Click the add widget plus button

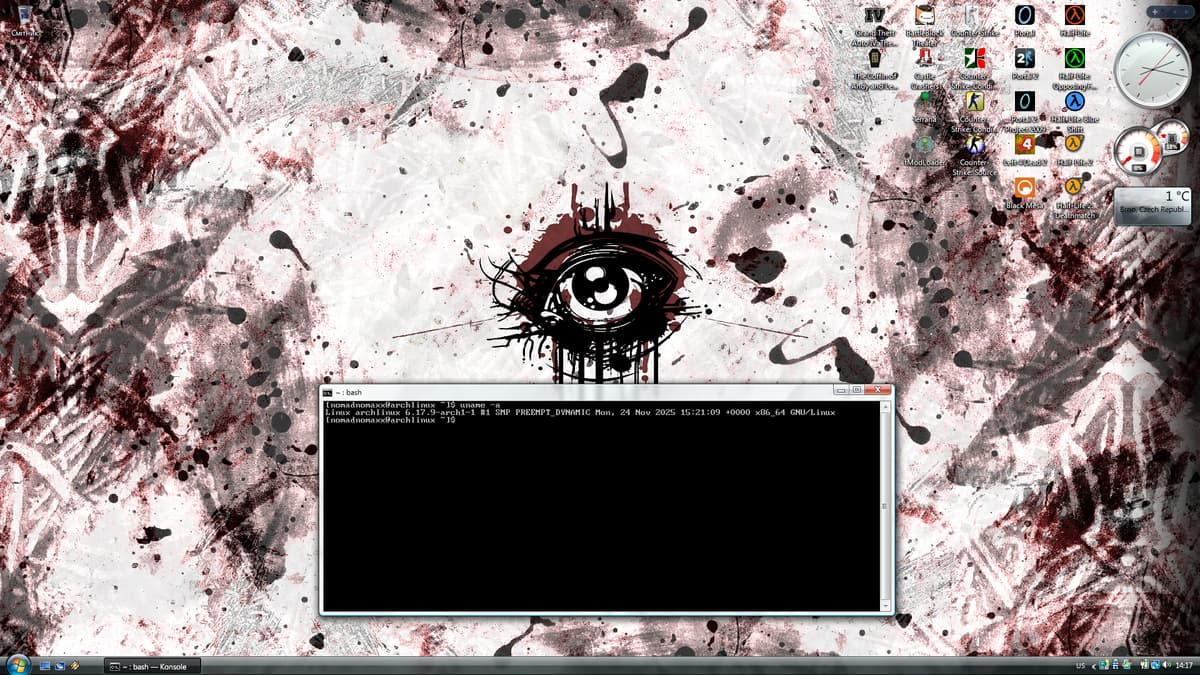tap(1155, 11)
